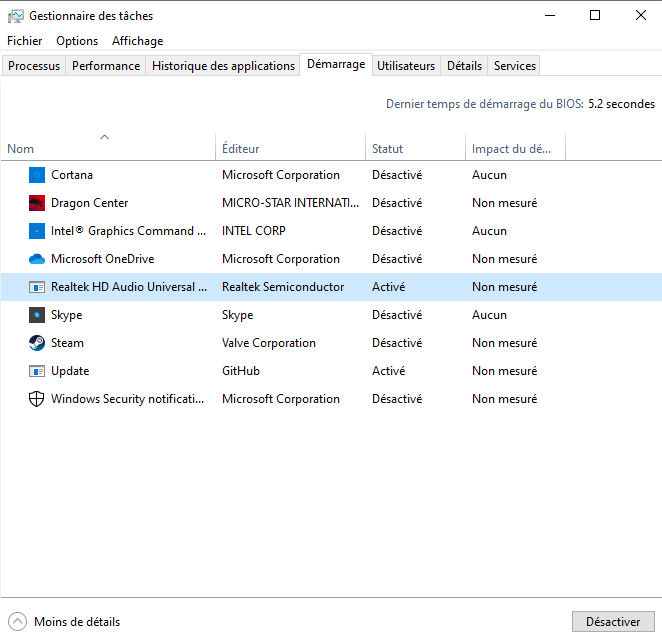Sort by Impact du dé... column header
The width and height of the screenshot is (662, 644).
(515, 149)
